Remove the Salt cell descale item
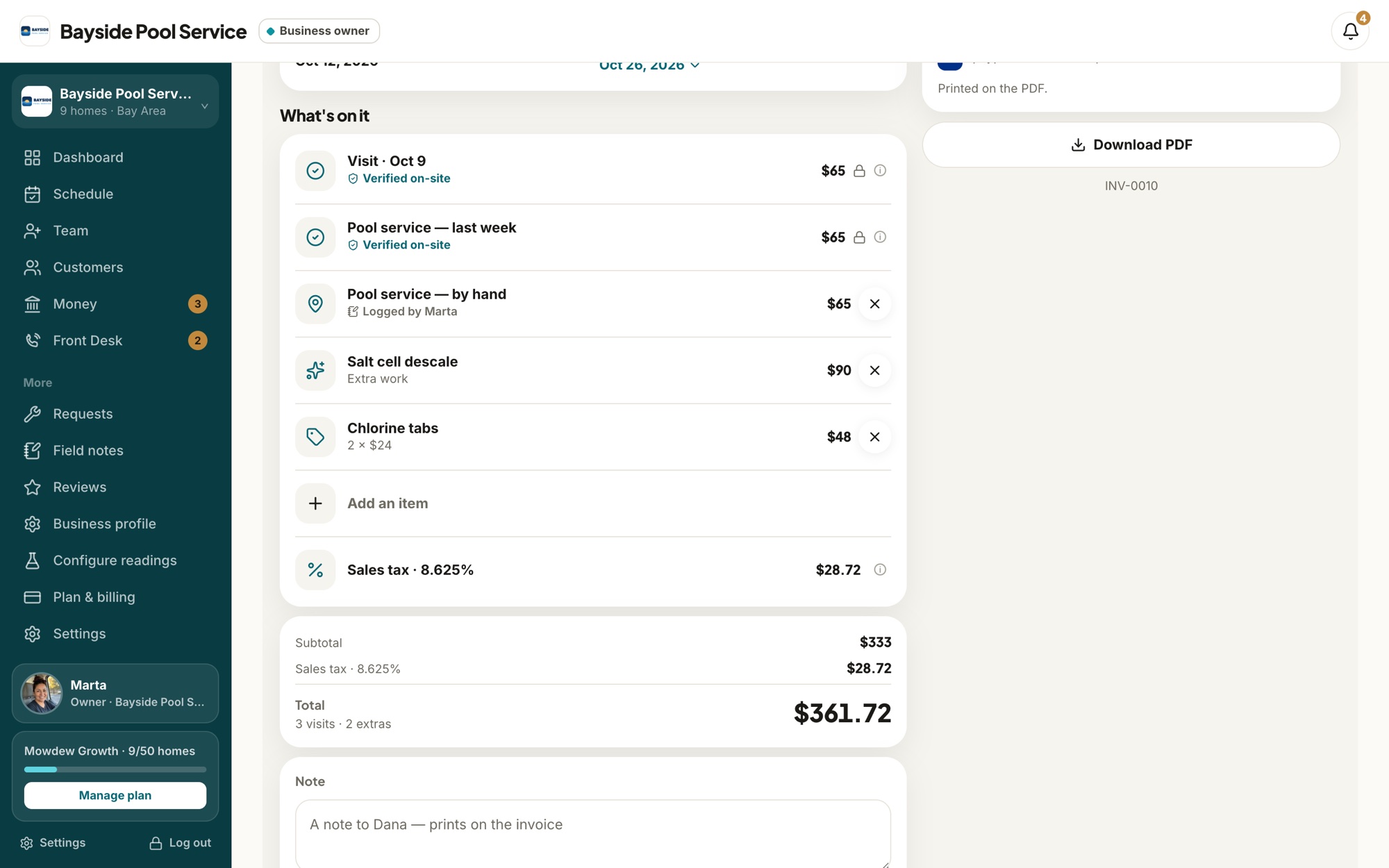 (x=874, y=371)
